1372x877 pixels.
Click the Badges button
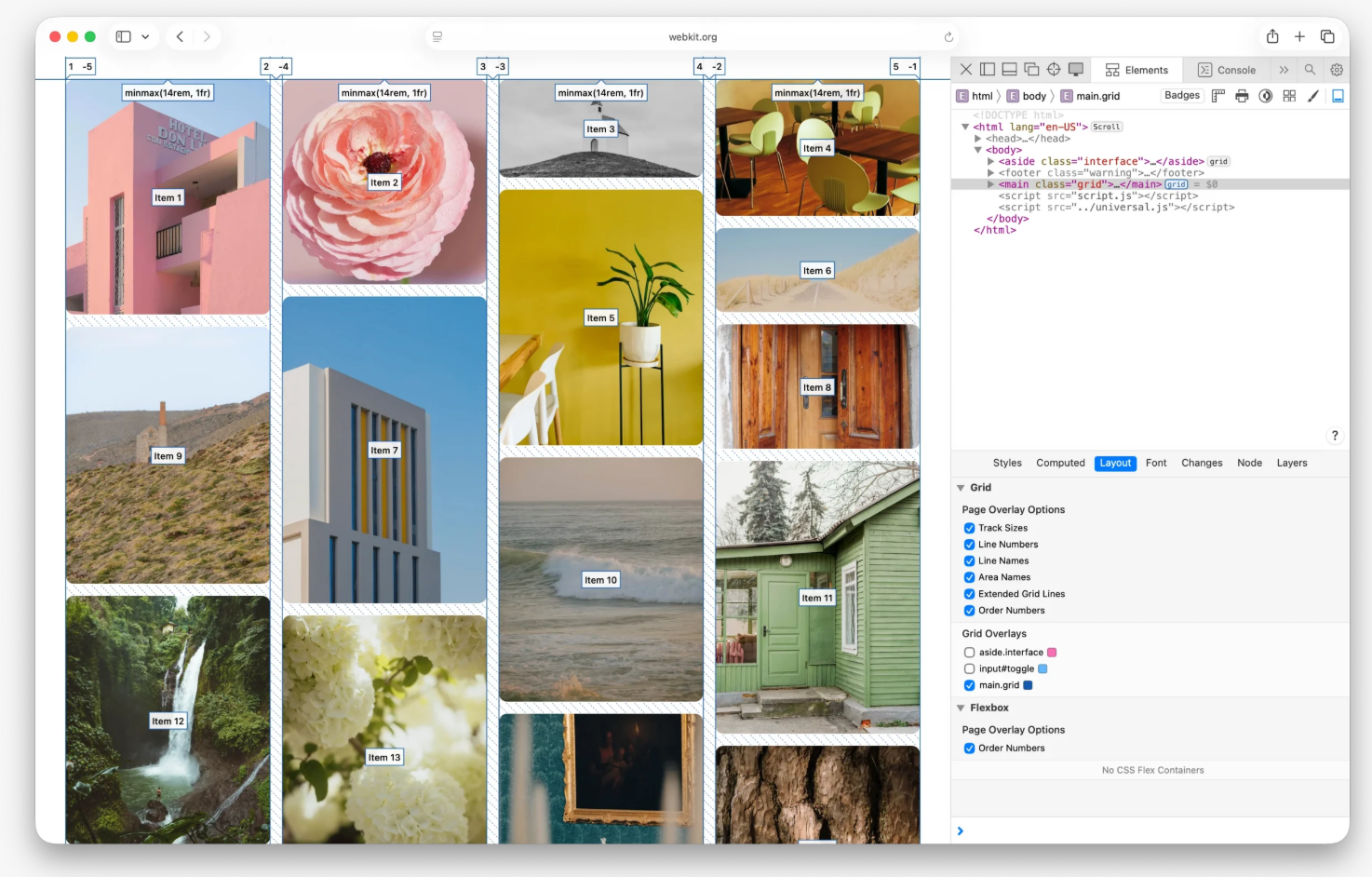tap(1182, 95)
